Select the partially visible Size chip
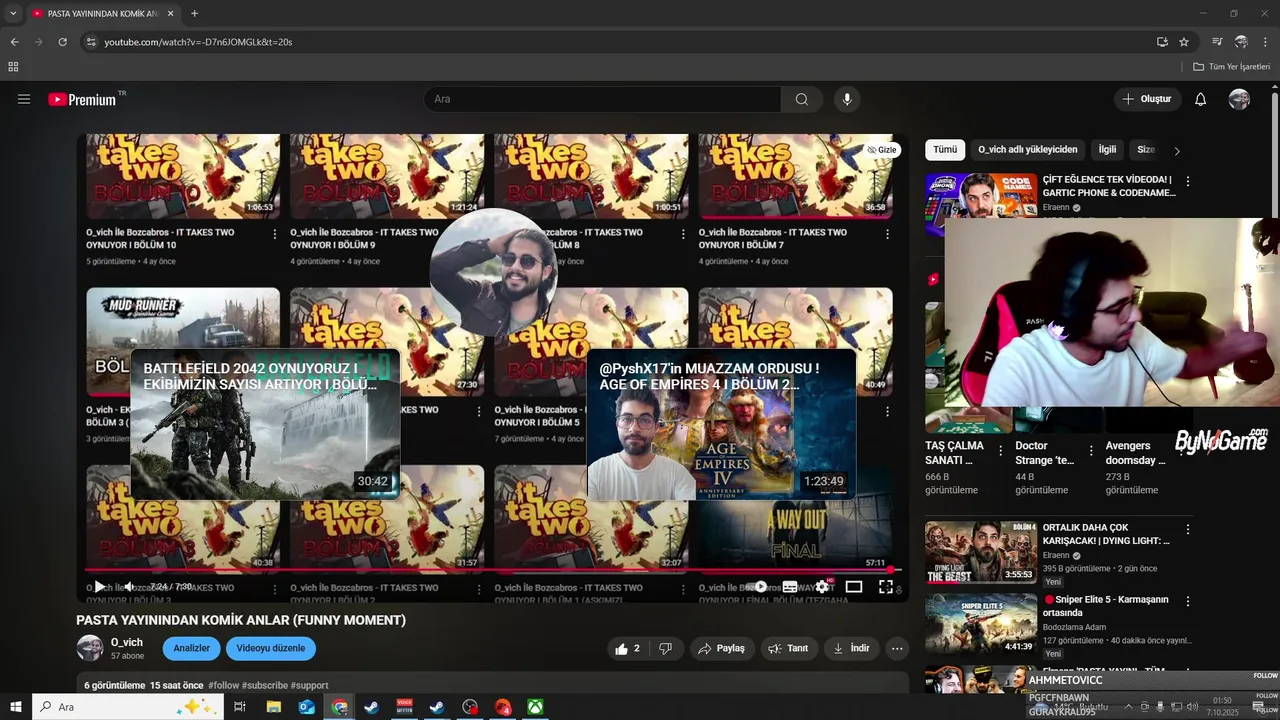The image size is (1280, 720). (x=1146, y=150)
